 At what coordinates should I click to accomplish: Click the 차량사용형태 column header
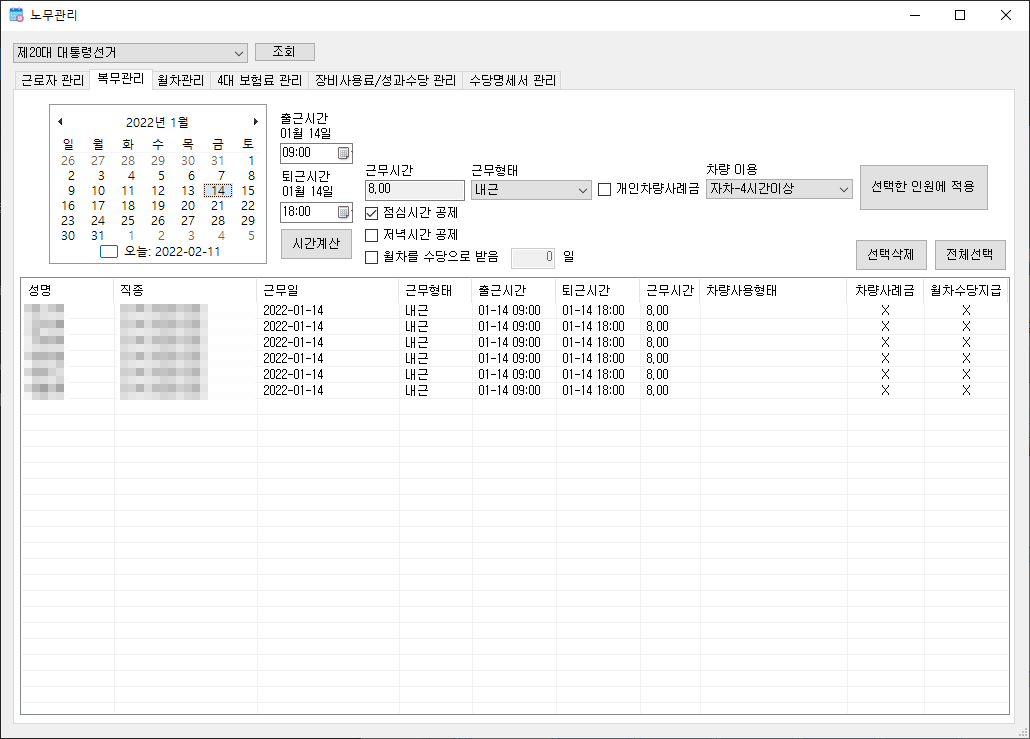coord(774,290)
